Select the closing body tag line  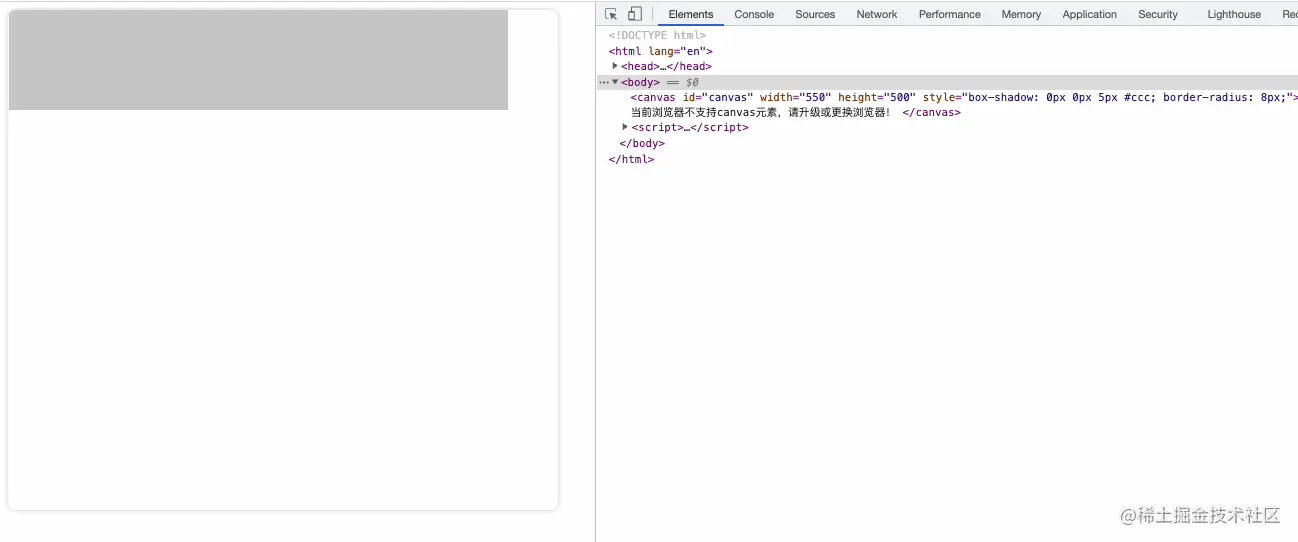click(642, 143)
